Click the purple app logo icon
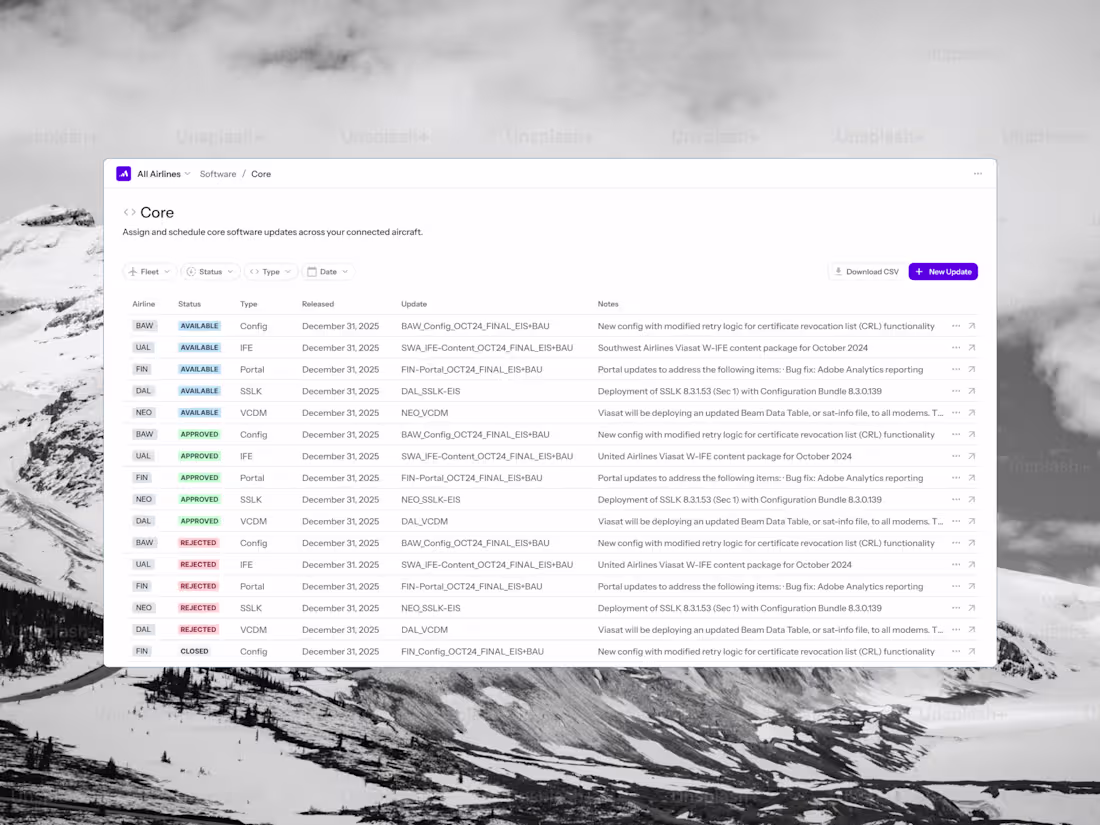The height and width of the screenshot is (825, 1100). (x=123, y=173)
